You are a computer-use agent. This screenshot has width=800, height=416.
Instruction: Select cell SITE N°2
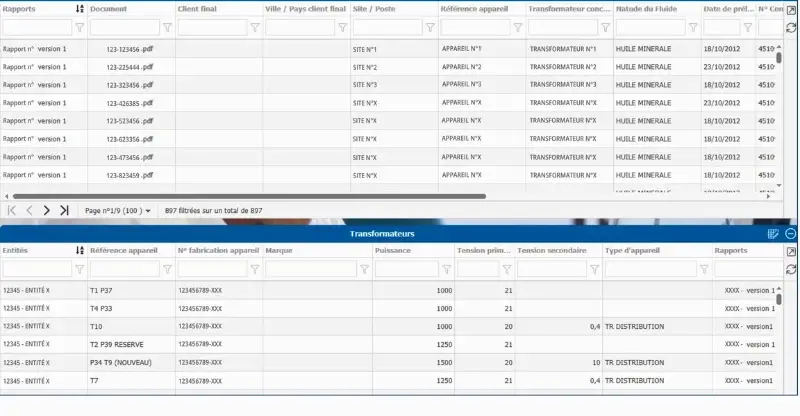[x=365, y=67]
